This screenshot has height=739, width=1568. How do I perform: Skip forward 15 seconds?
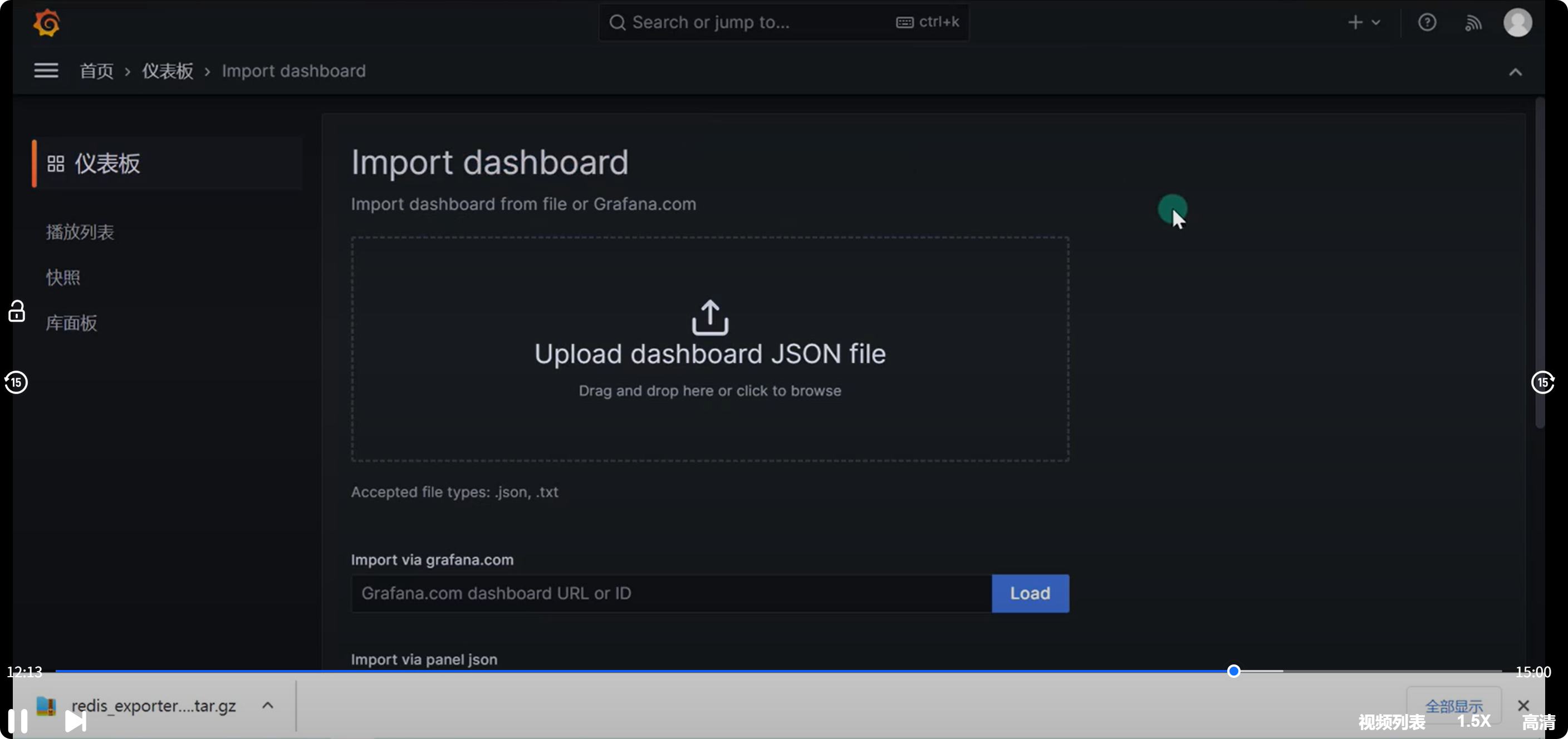(x=1542, y=382)
